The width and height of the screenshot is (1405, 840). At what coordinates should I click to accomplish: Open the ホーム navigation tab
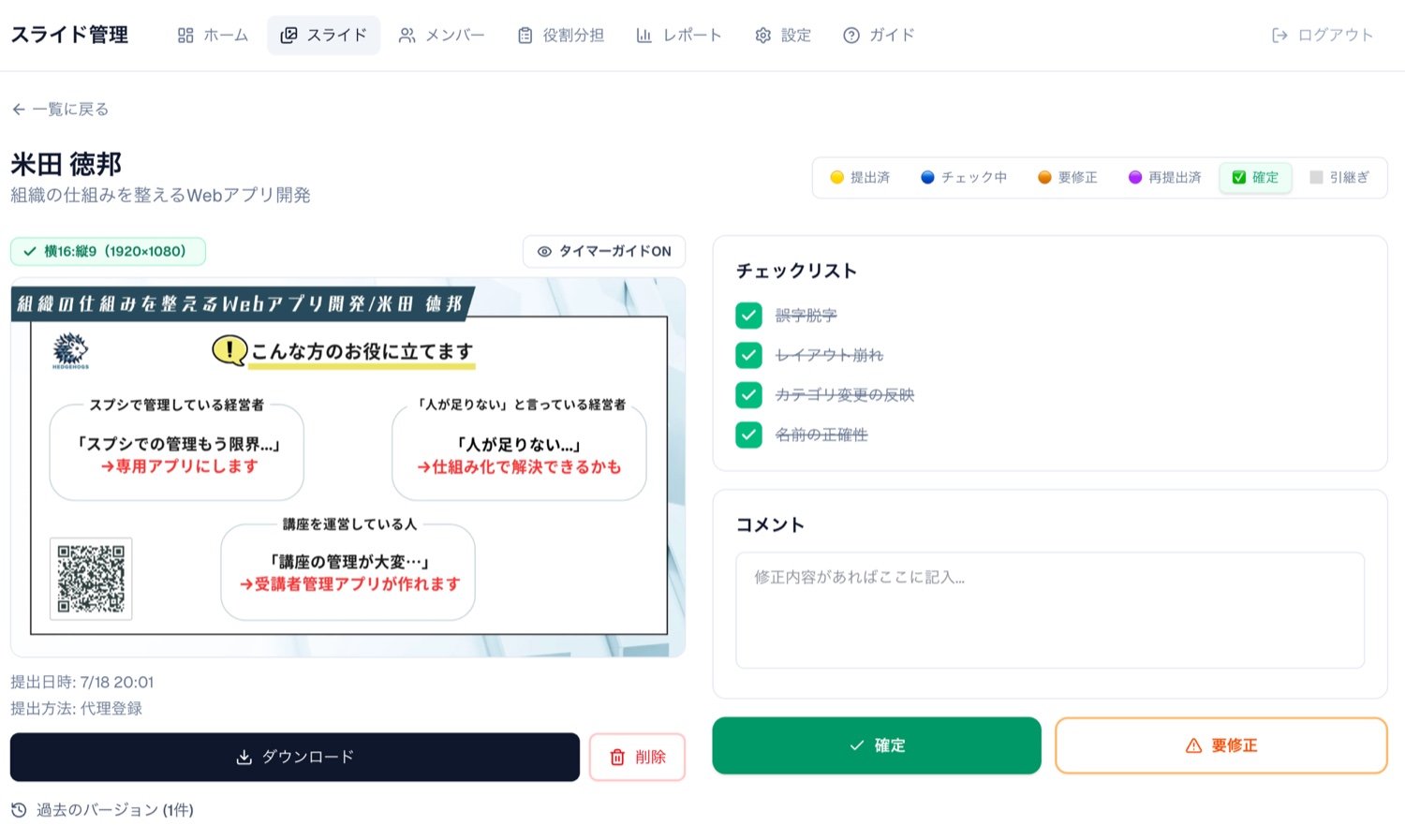(x=213, y=36)
